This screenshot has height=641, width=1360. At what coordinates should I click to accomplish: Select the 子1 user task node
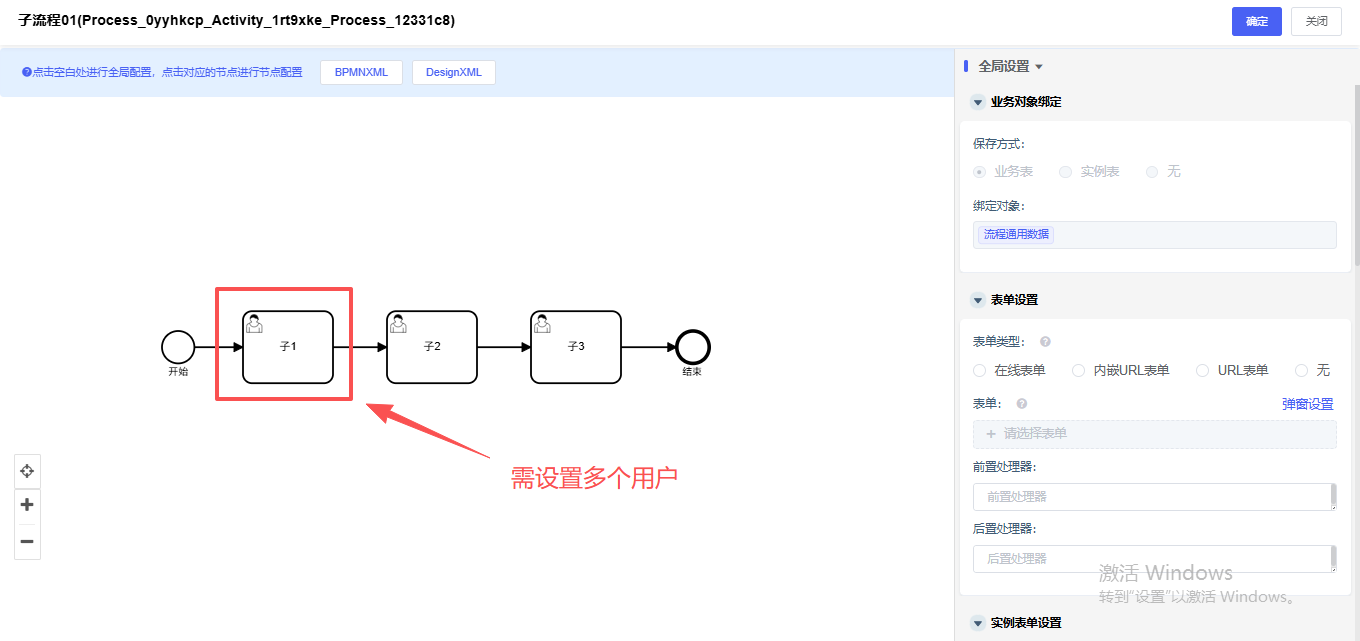point(288,347)
